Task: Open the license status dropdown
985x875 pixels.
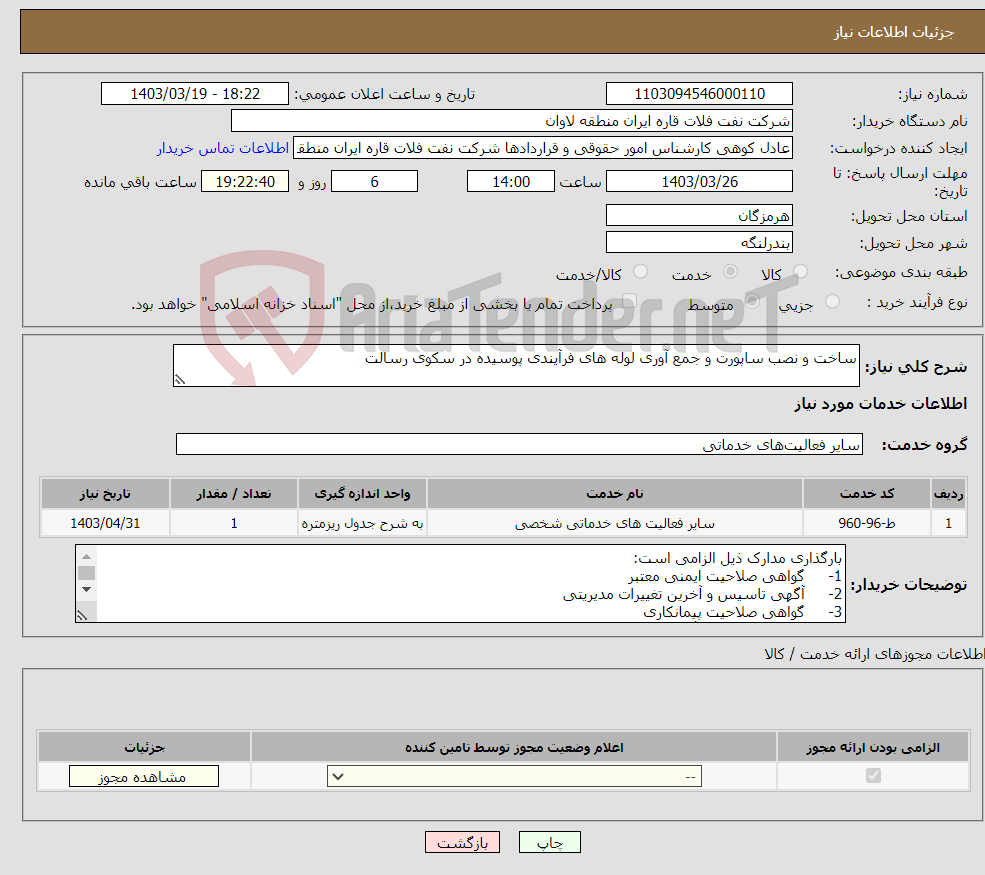Action: [x=514, y=776]
